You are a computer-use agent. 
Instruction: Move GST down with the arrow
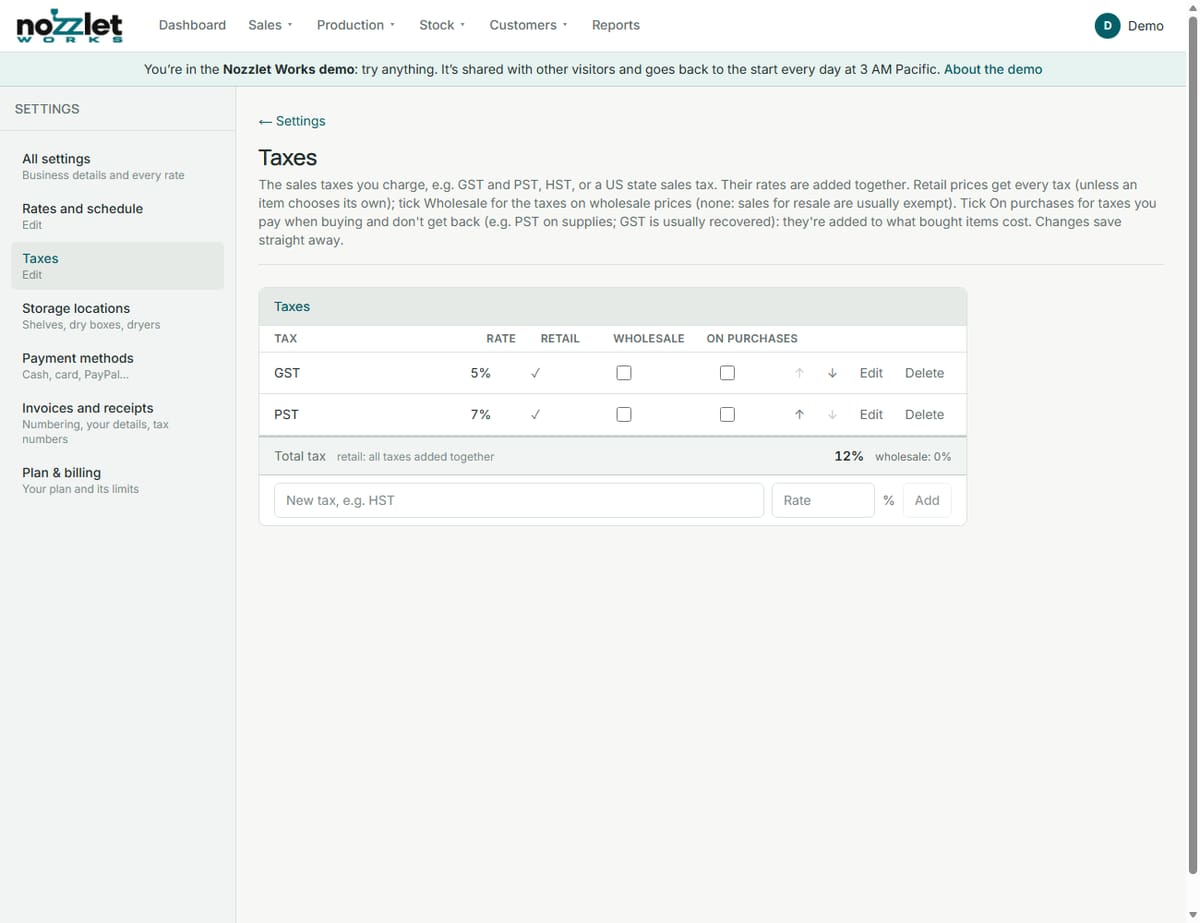(x=832, y=373)
